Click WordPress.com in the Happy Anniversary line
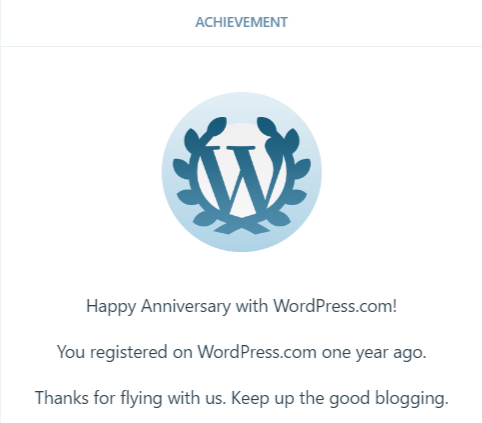 pos(335,305)
